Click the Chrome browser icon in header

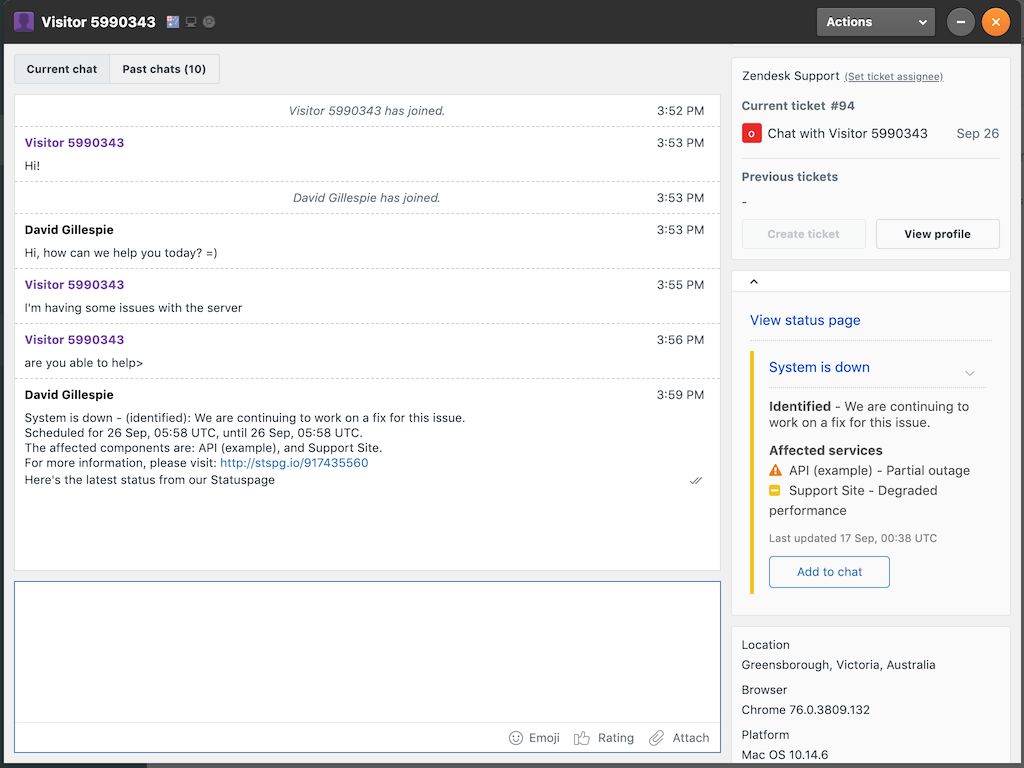209,22
